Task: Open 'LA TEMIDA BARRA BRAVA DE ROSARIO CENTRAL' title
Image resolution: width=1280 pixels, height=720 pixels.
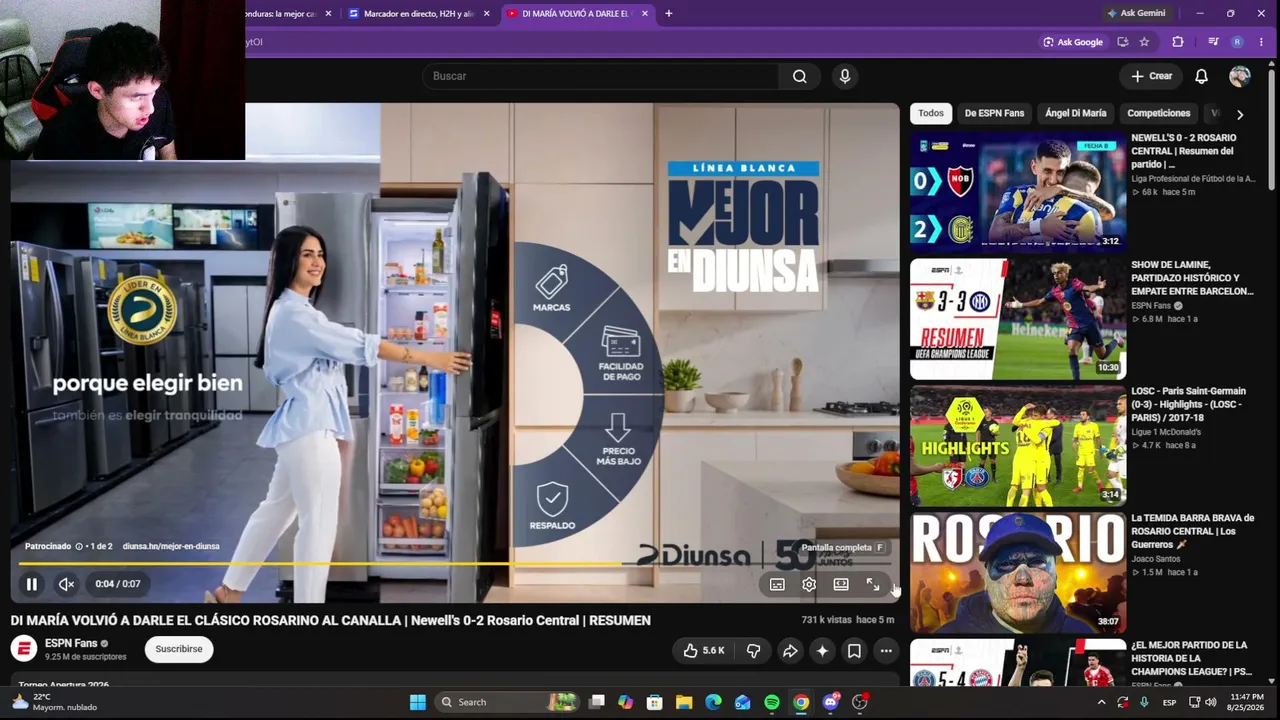Action: 1192,531
